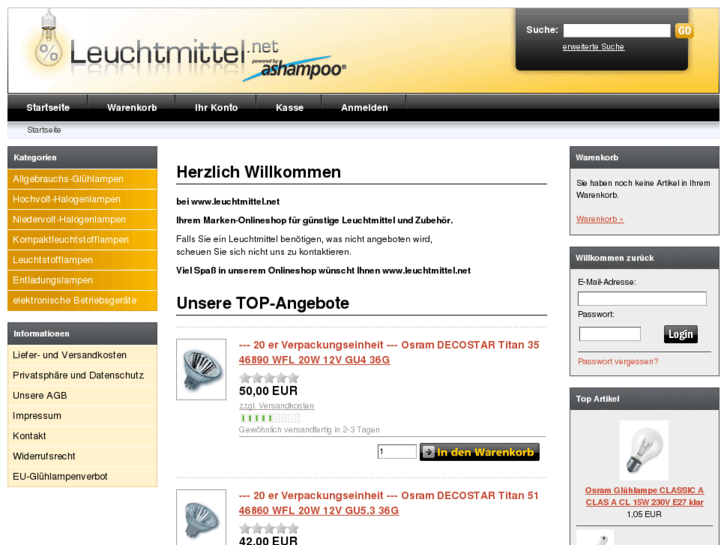Click zzgl. Versandkosten link under 50,00 EUR

click(x=276, y=406)
